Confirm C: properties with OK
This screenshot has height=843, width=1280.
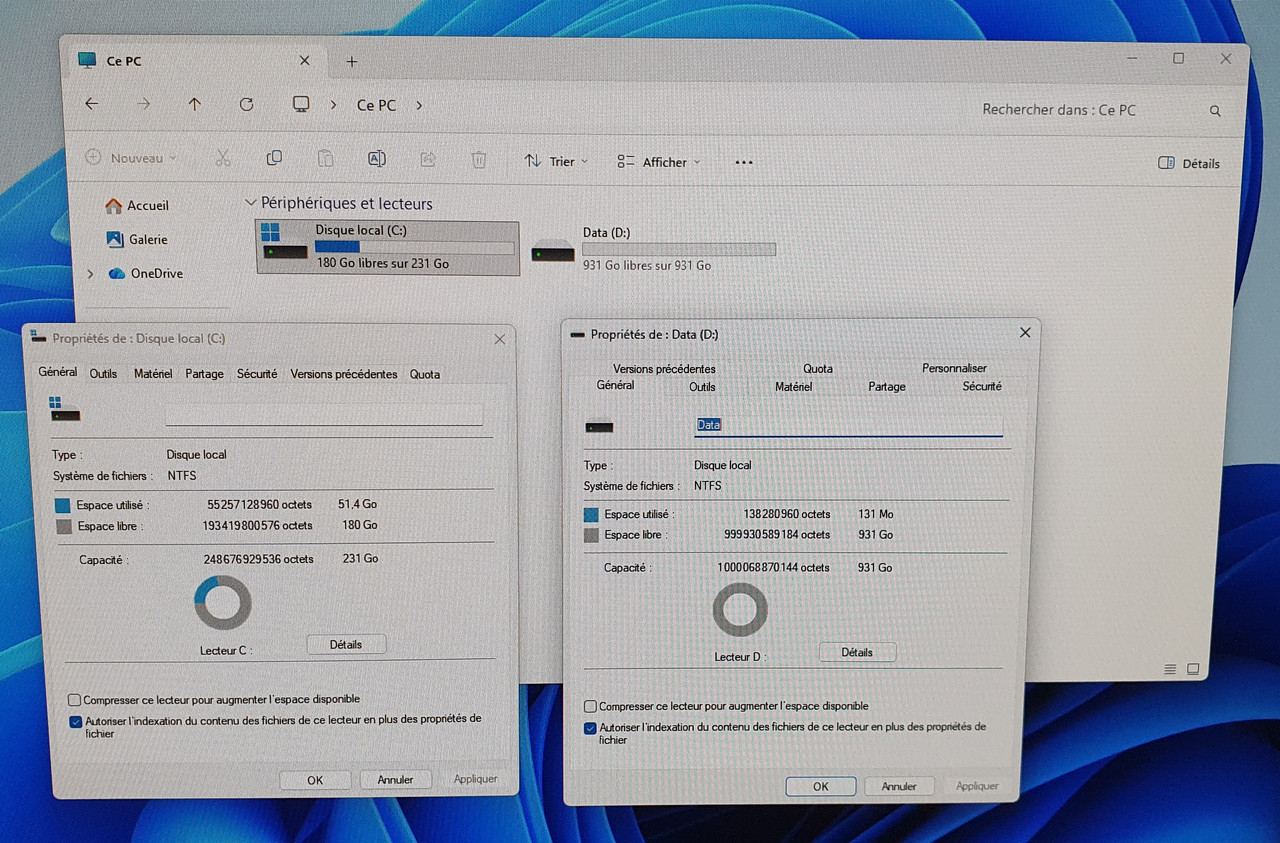(315, 780)
